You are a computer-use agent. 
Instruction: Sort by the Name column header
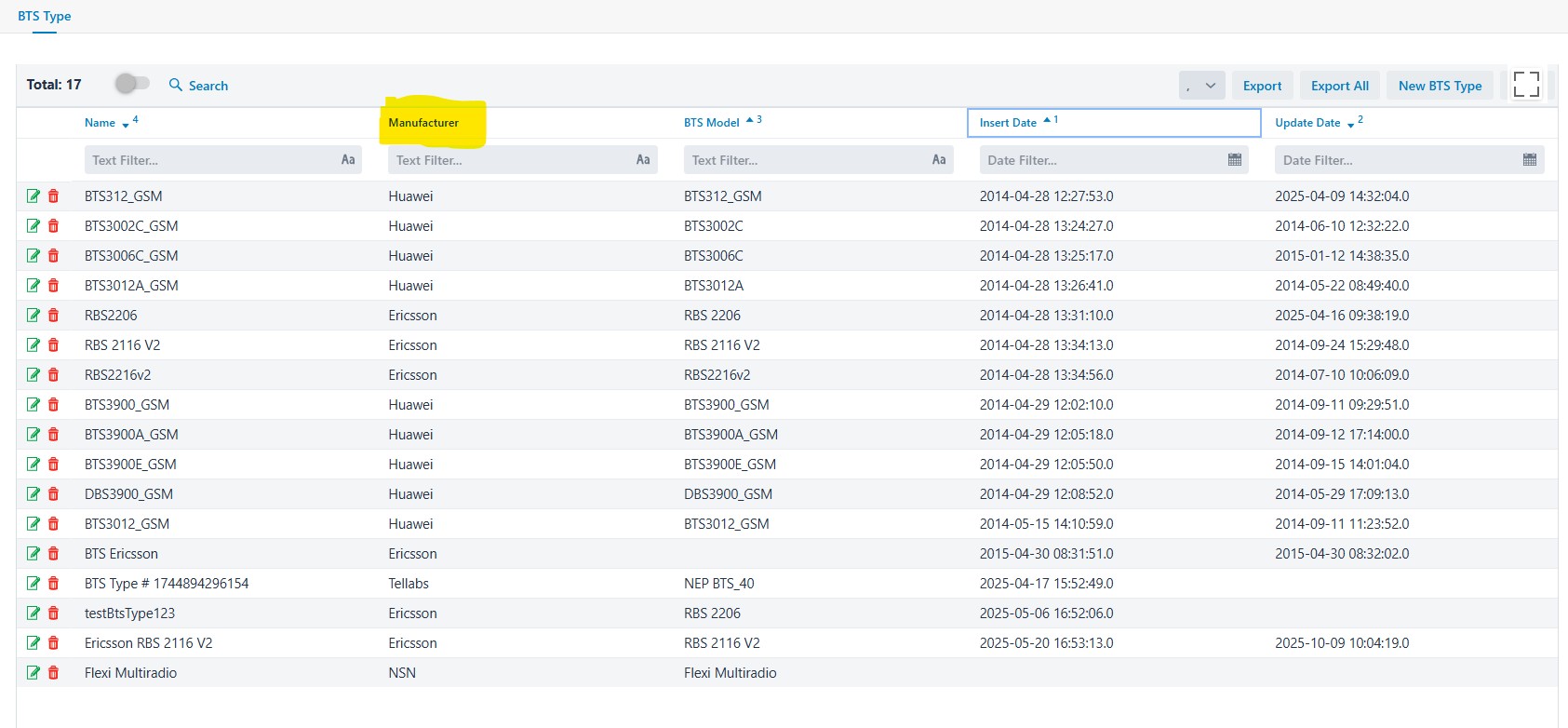[101, 123]
